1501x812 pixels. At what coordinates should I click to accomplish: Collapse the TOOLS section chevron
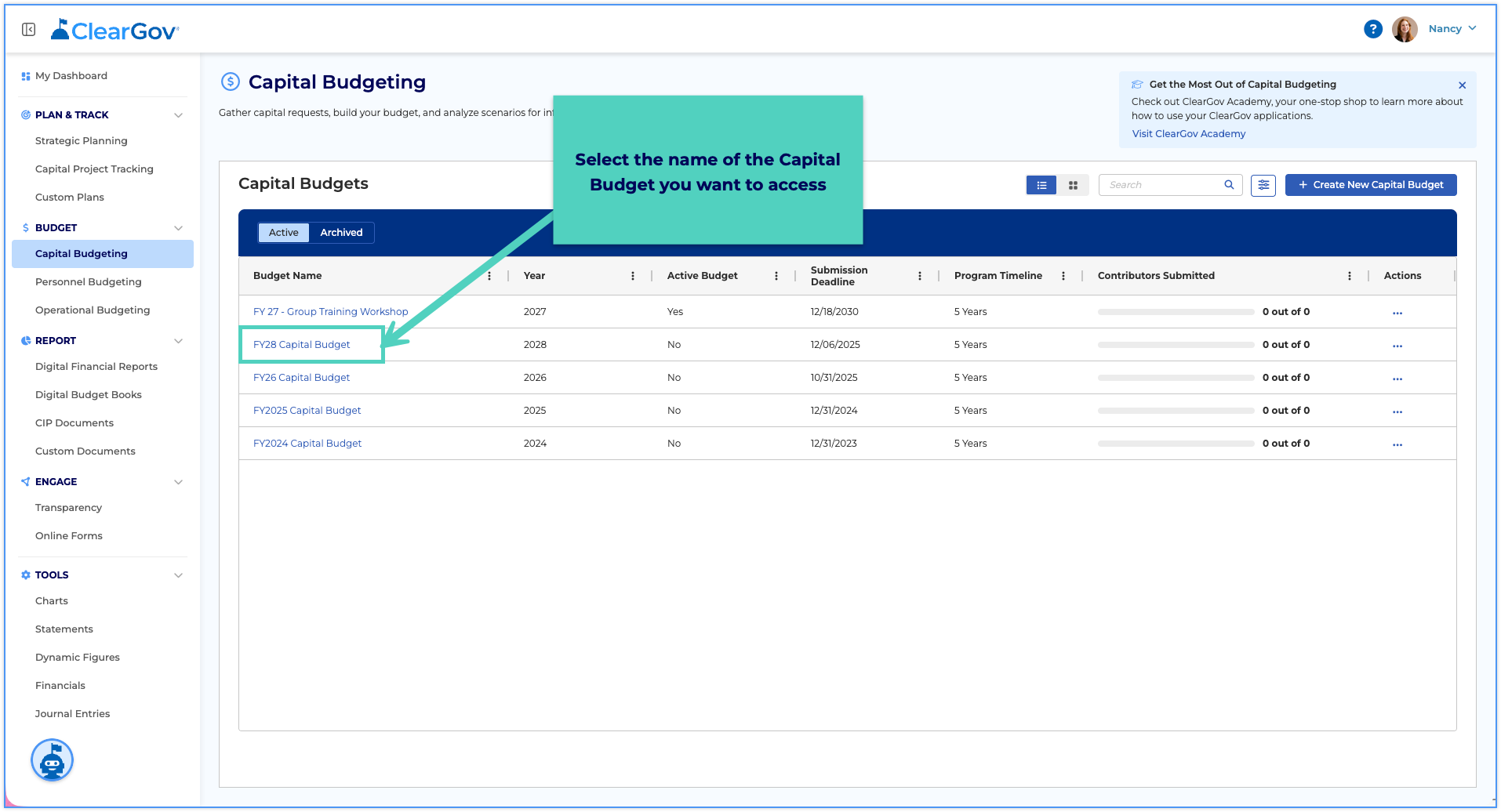pos(178,575)
